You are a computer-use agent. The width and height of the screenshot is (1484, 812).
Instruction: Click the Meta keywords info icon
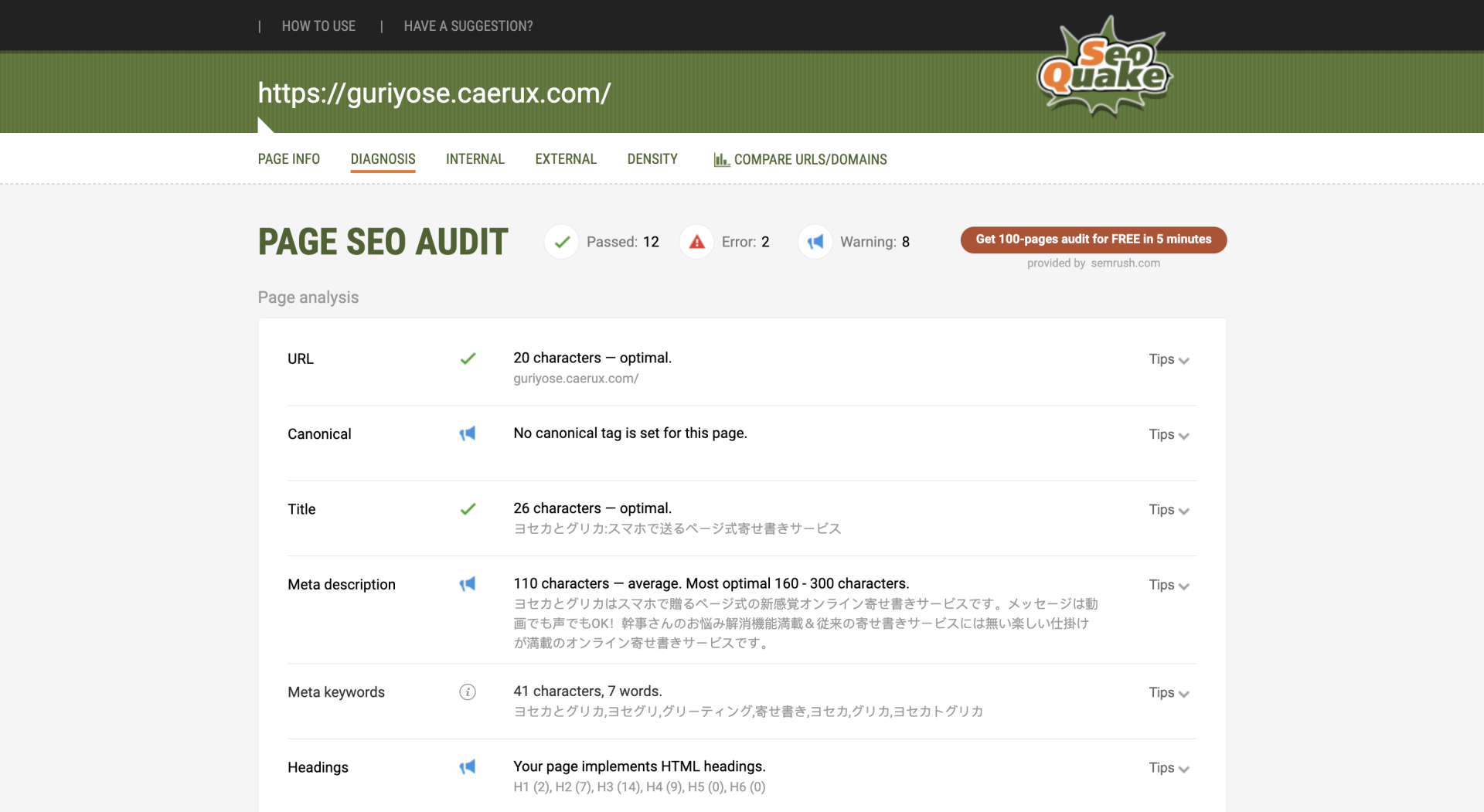point(468,692)
